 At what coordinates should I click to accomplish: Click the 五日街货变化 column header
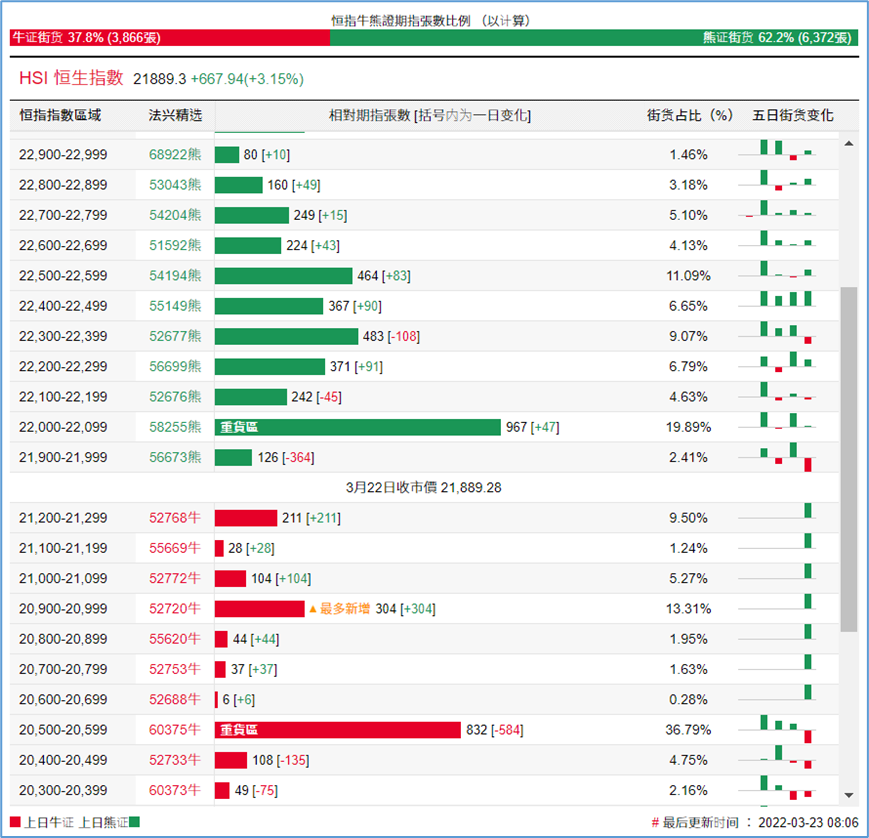pyautogui.click(x=792, y=116)
